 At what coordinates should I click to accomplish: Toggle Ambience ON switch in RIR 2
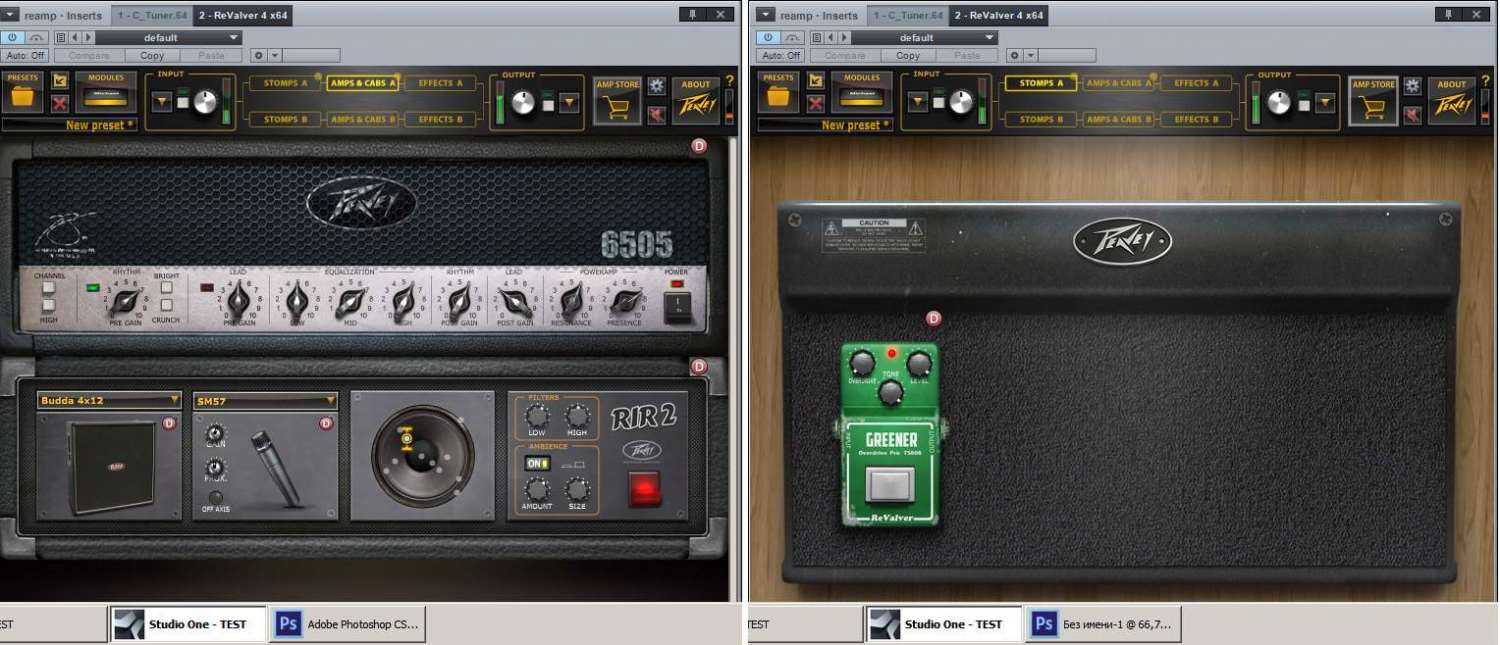537,464
